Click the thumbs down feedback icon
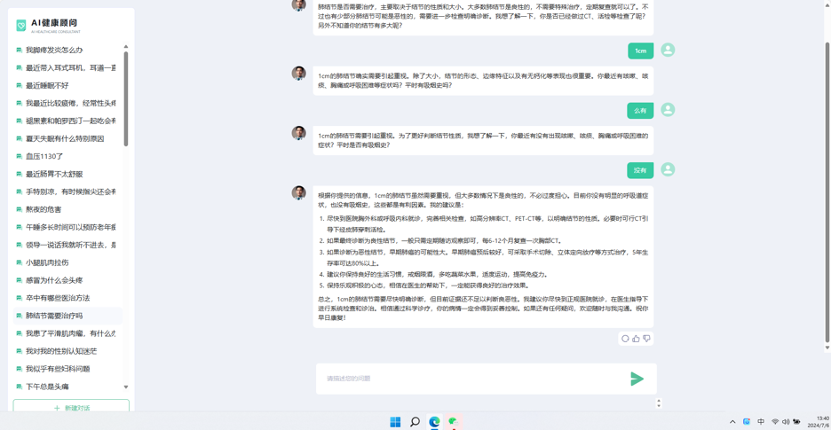This screenshot has height=430, width=832. 646,338
